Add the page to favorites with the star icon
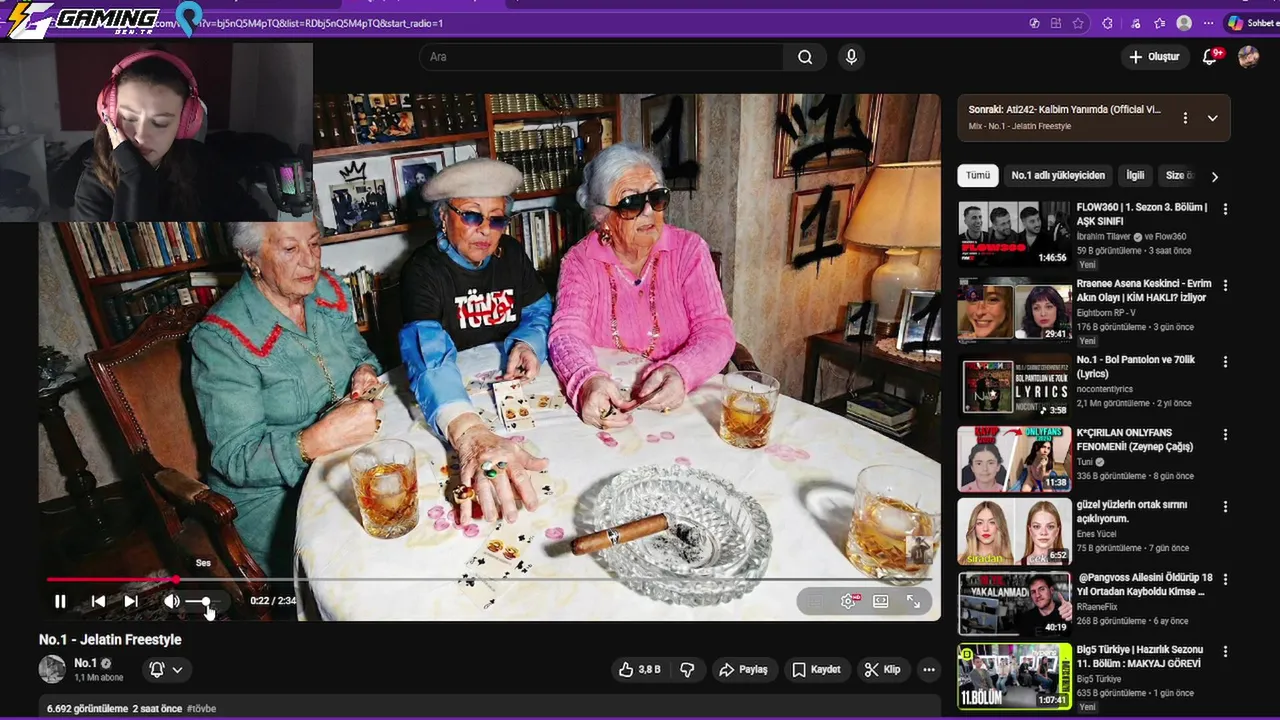The image size is (1280, 720). click(1078, 23)
